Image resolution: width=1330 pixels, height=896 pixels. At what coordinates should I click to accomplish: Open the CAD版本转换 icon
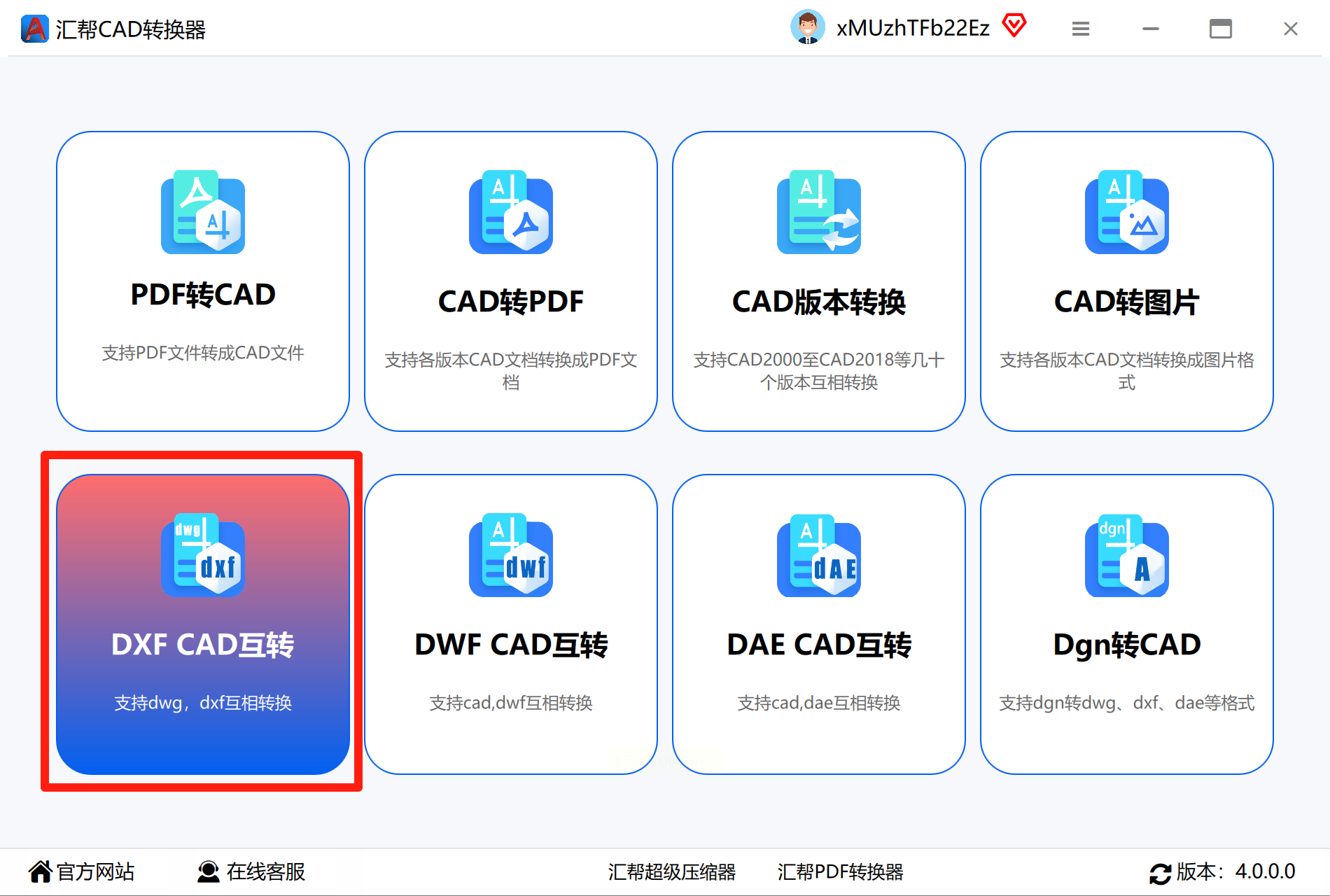click(x=819, y=212)
